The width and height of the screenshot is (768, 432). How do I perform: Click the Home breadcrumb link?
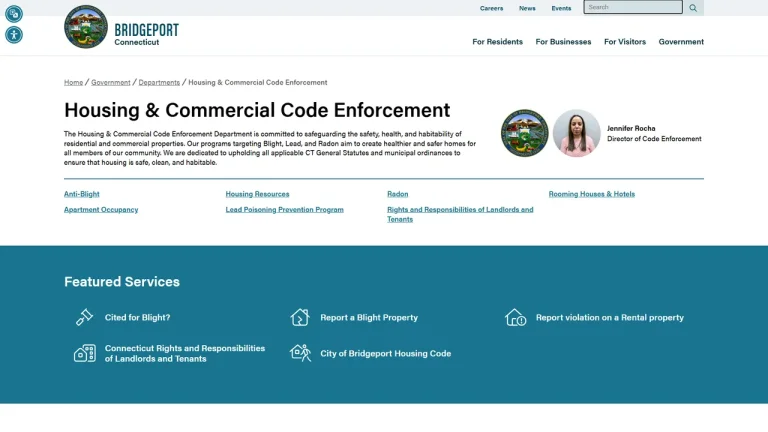click(x=73, y=82)
